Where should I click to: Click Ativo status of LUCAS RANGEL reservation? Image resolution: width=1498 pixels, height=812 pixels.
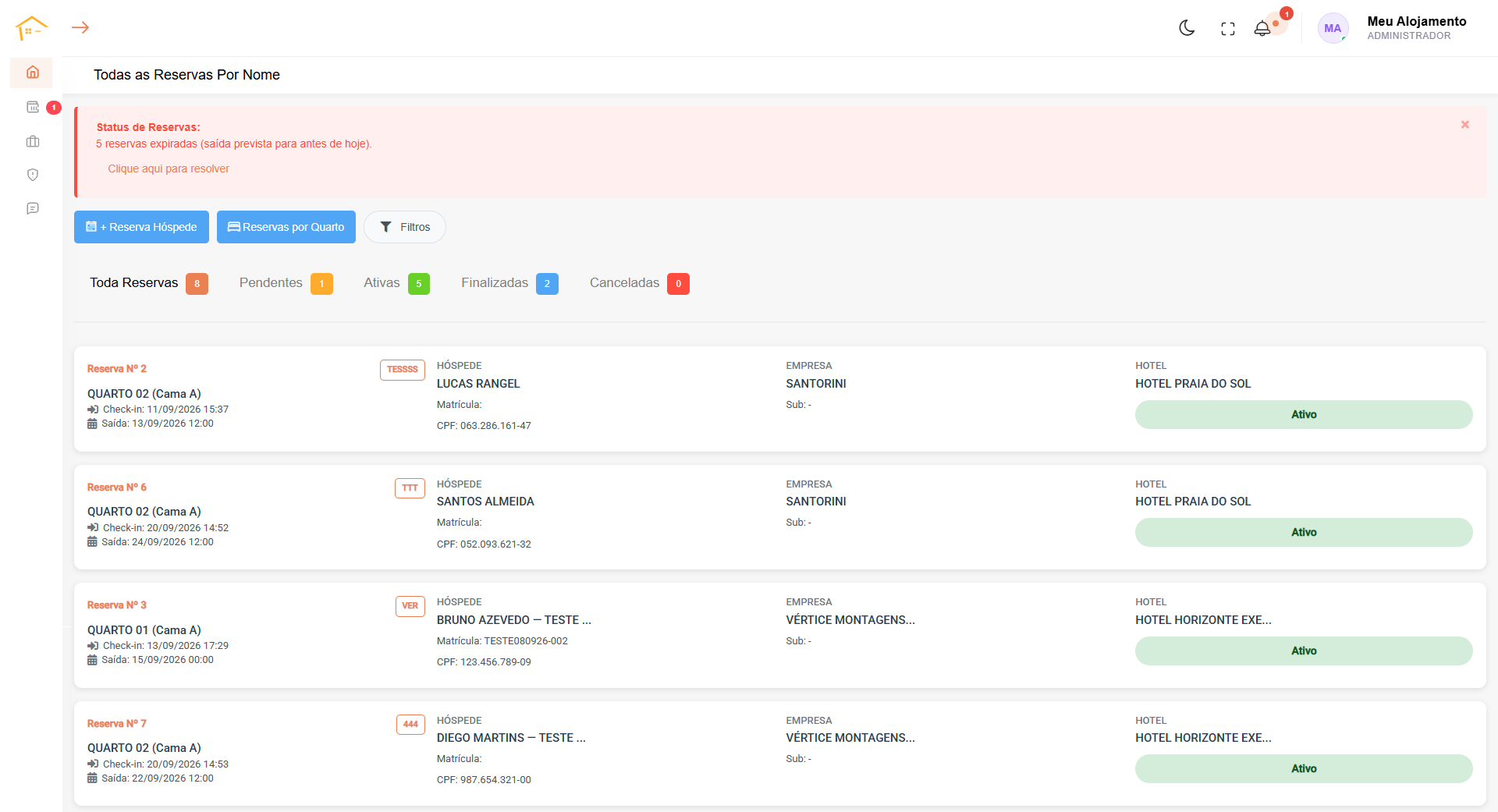click(x=1304, y=414)
